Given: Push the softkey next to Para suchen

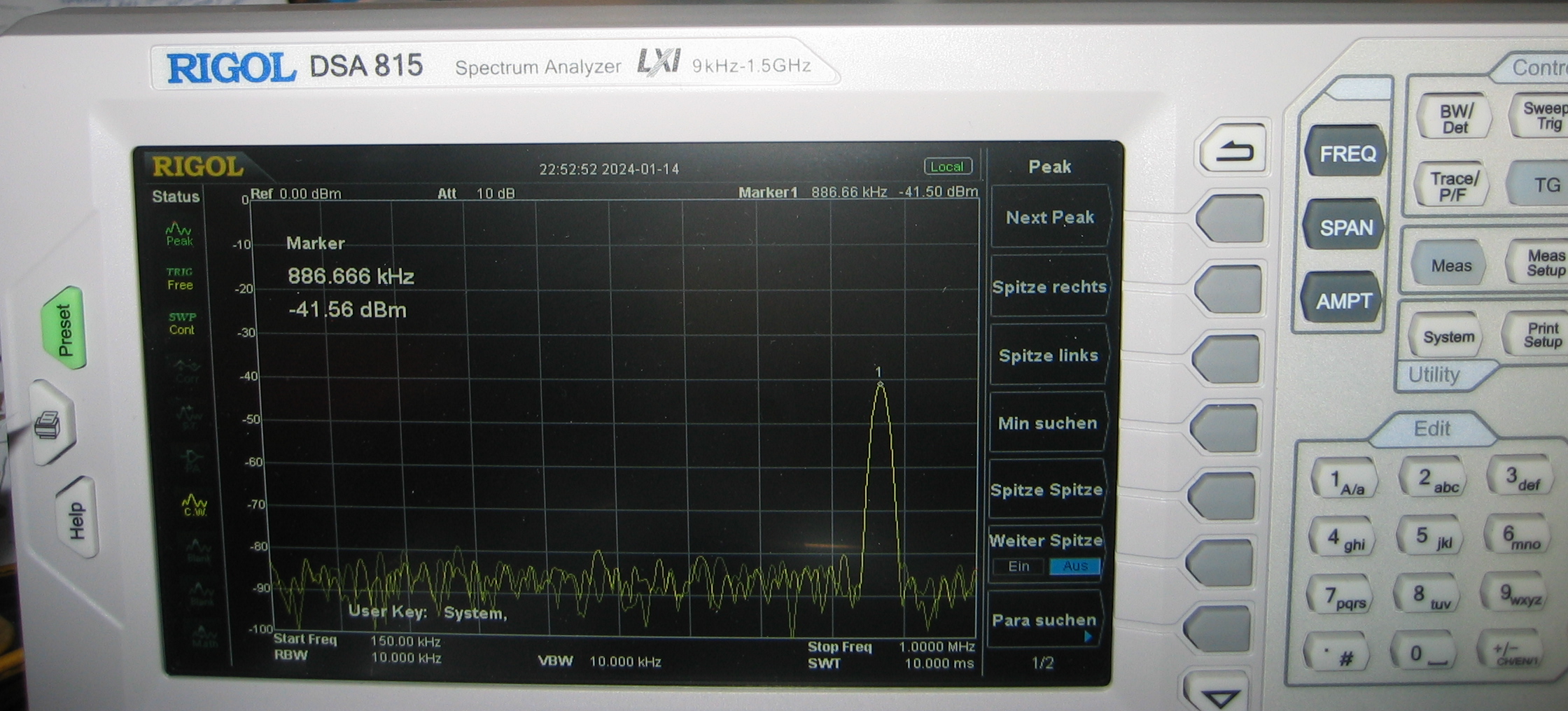Looking at the screenshot, I should pos(1217,628).
